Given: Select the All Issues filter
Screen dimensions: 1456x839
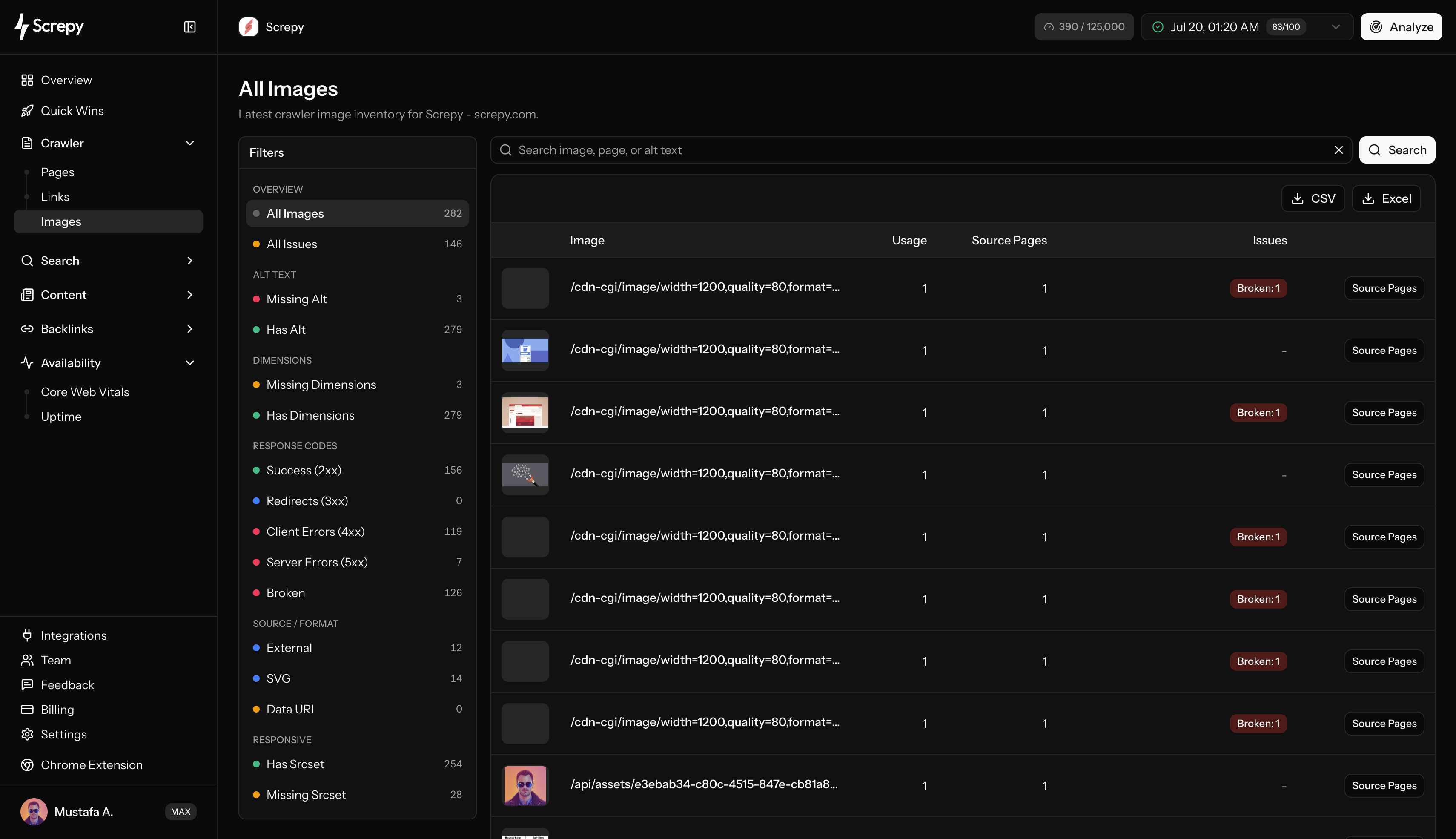Looking at the screenshot, I should [357, 244].
